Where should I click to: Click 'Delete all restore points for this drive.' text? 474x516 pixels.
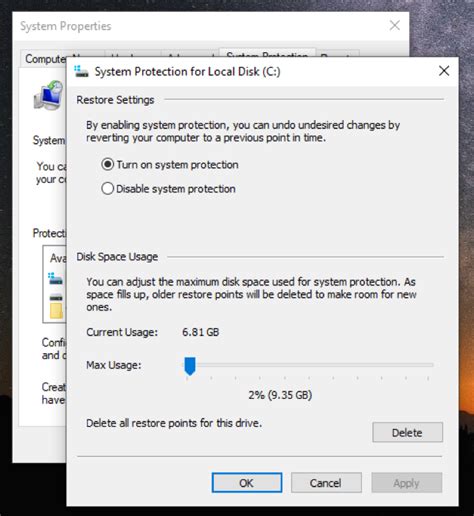coord(174,423)
